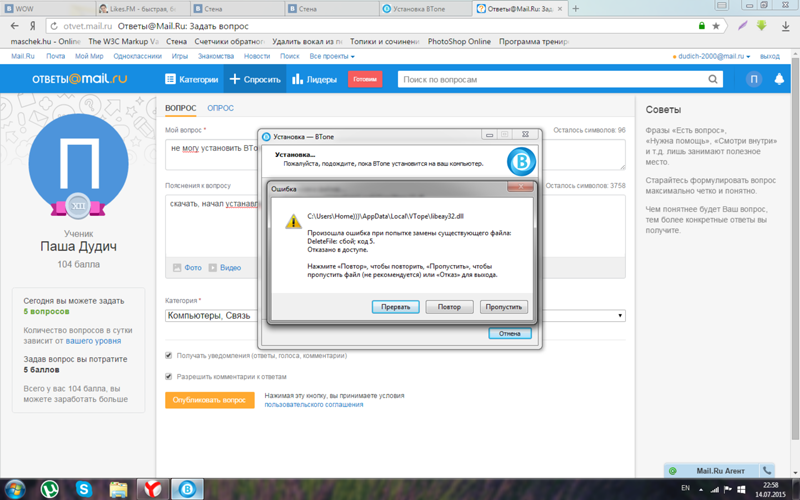Open Лидеры menu
Screen dimensions: 800x500
[314, 79]
